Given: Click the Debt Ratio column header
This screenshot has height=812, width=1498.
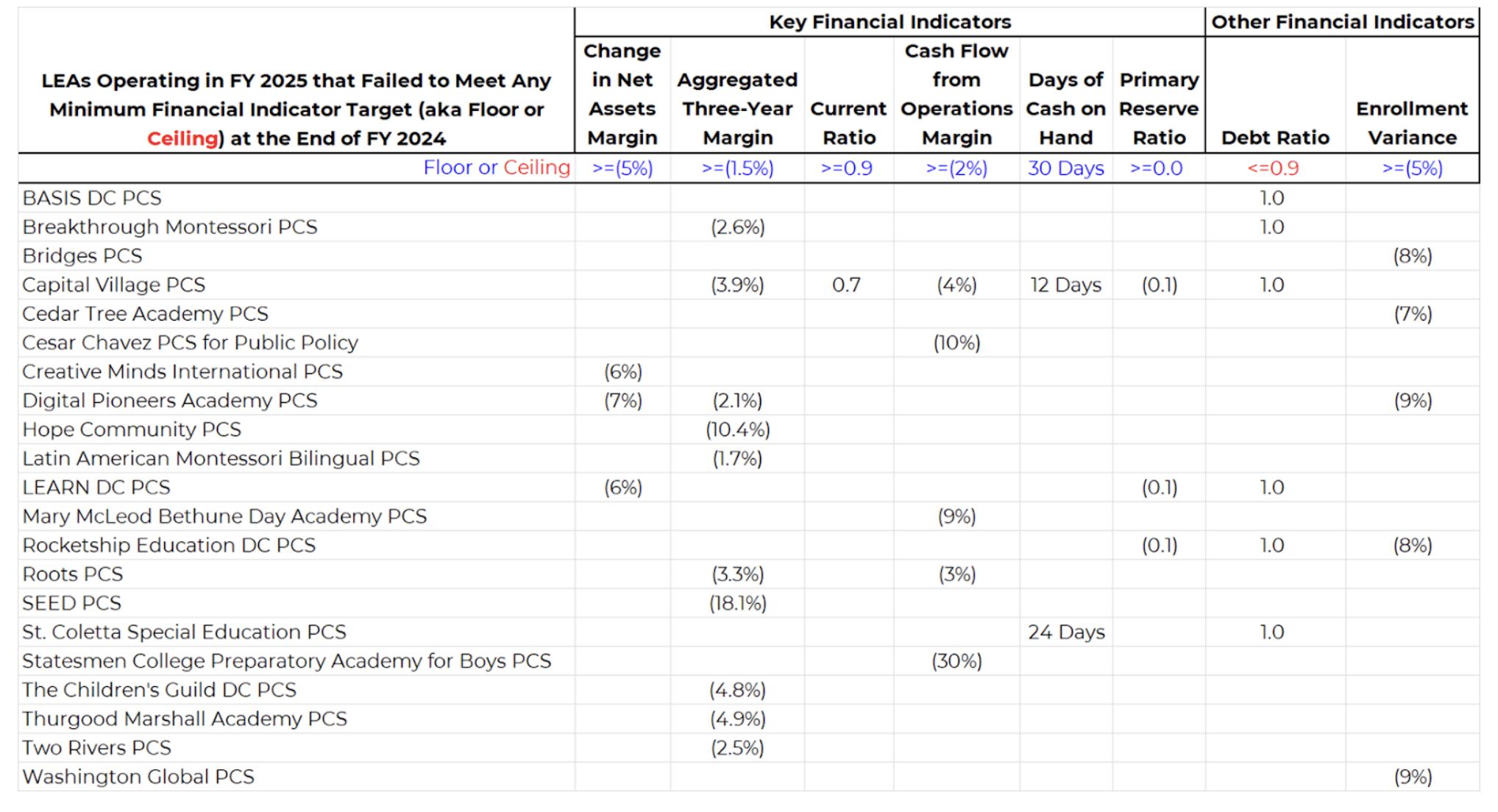Looking at the screenshot, I should point(1275,138).
